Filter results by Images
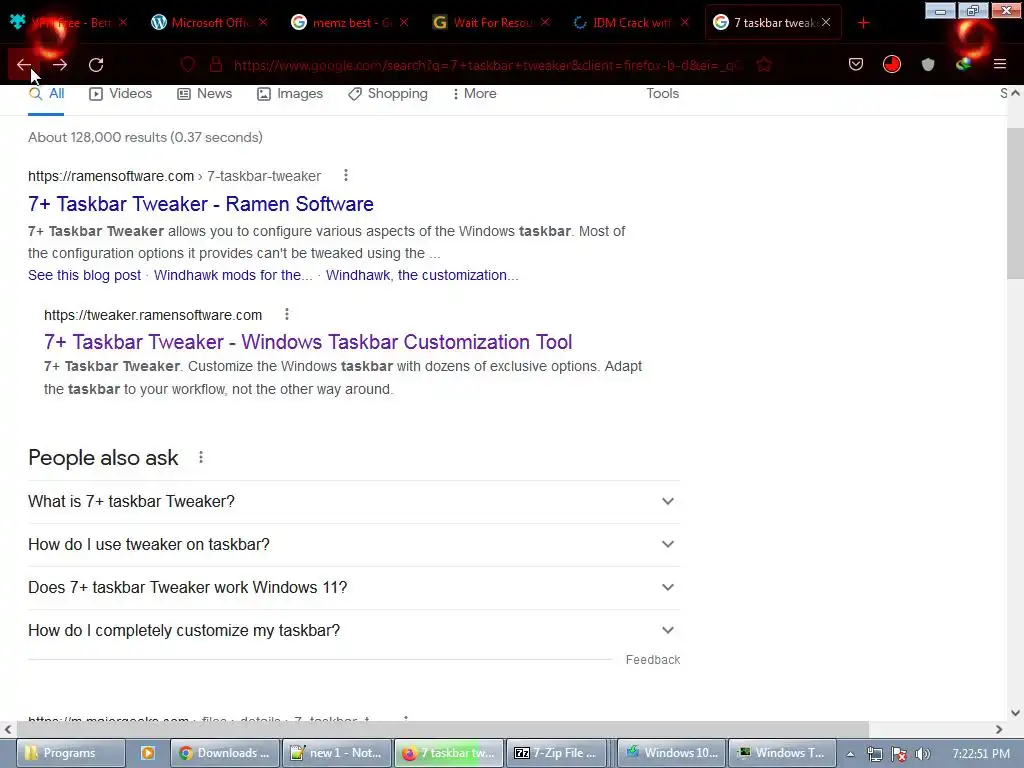 pyautogui.click(x=291, y=94)
